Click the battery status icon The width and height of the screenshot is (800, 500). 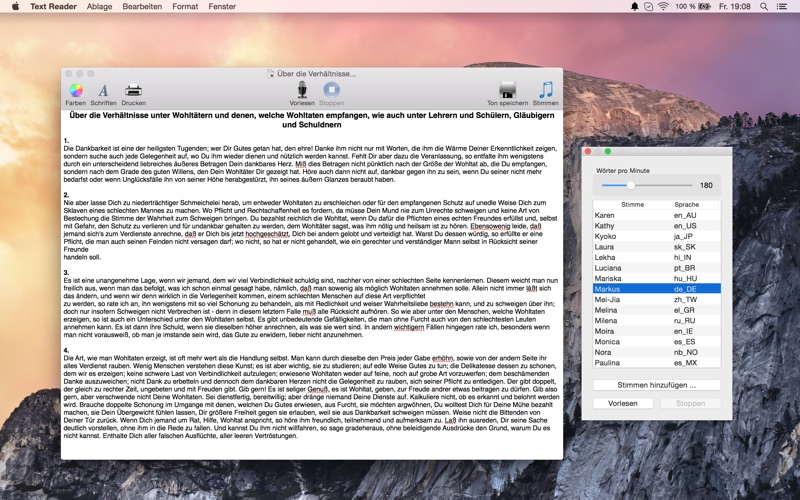[x=705, y=6]
